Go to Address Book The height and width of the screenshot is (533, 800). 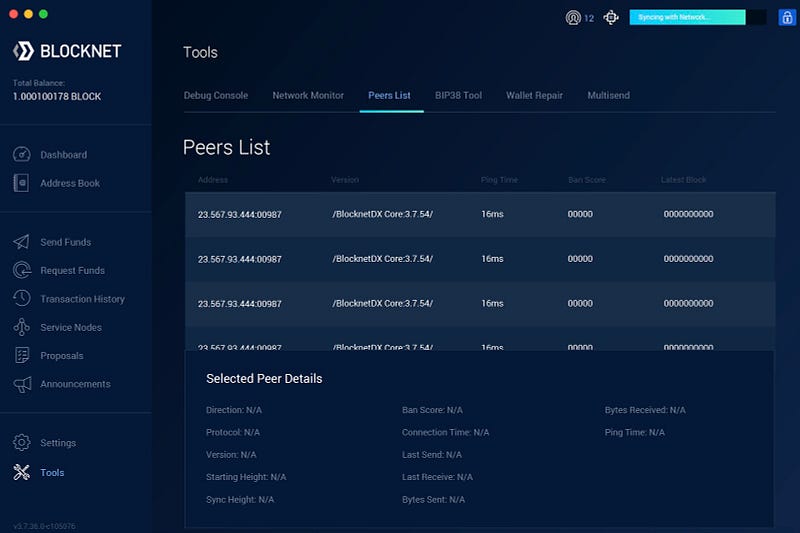tap(70, 183)
